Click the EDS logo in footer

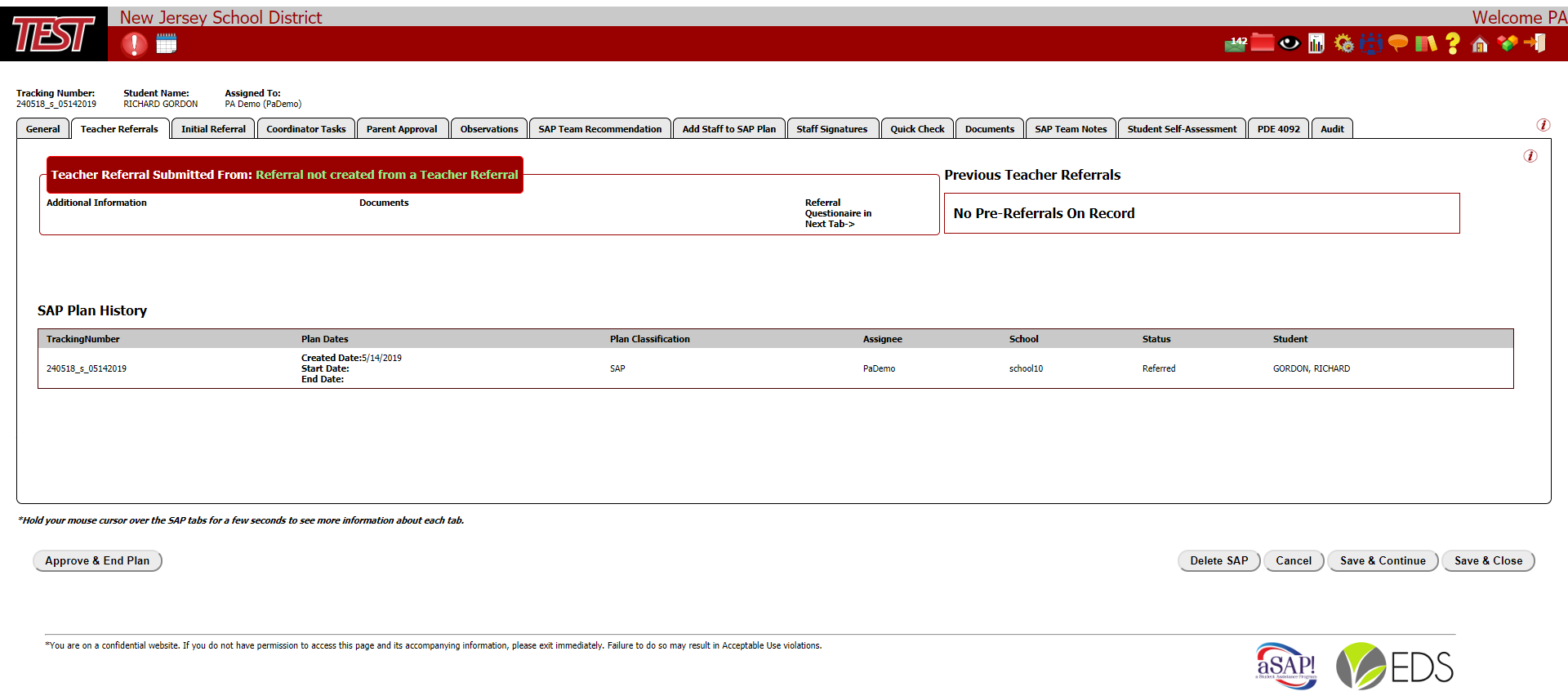(1395, 666)
